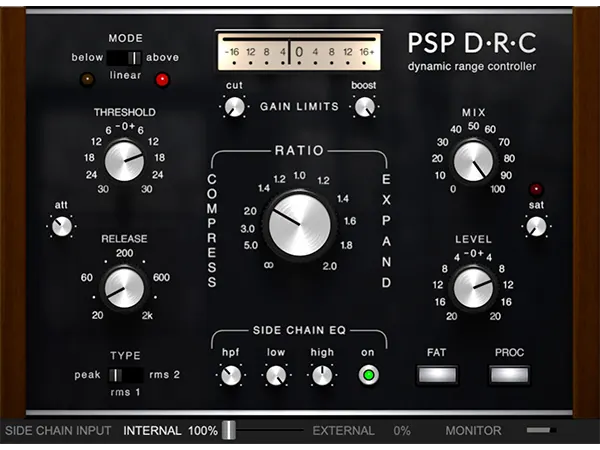Flip the MODE below/above switch
Viewport: 600px width, 450px height.
(124, 58)
